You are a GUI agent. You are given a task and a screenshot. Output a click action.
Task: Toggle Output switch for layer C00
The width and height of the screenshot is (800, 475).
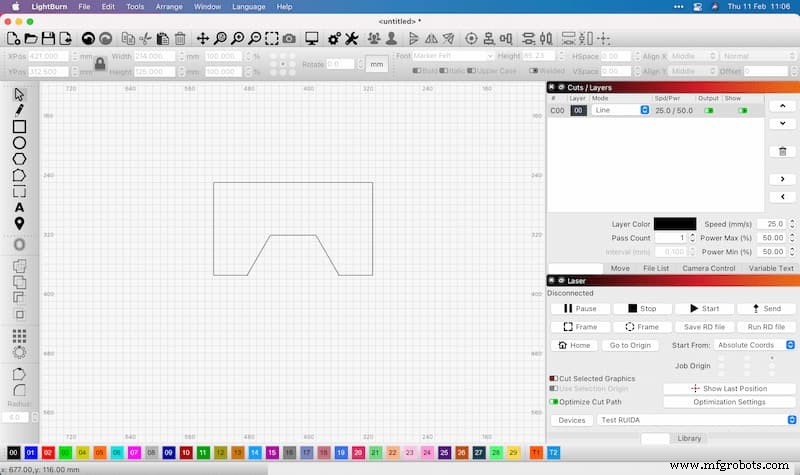click(709, 110)
